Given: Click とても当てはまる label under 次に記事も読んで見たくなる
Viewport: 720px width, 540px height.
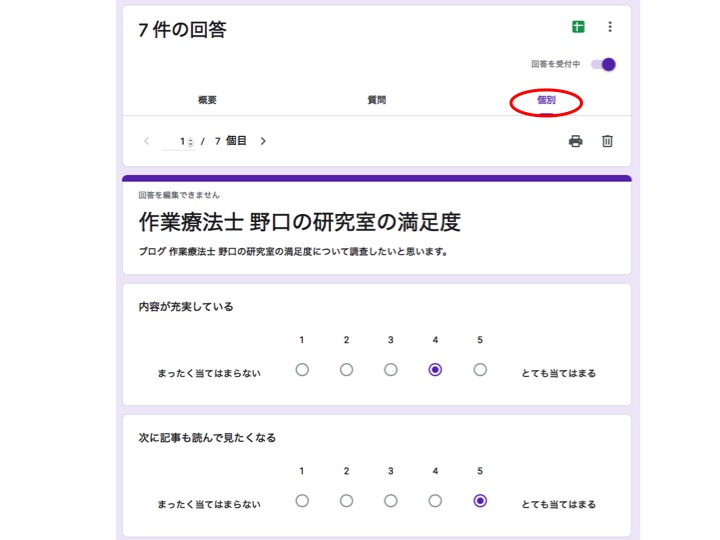Looking at the screenshot, I should (x=559, y=504).
